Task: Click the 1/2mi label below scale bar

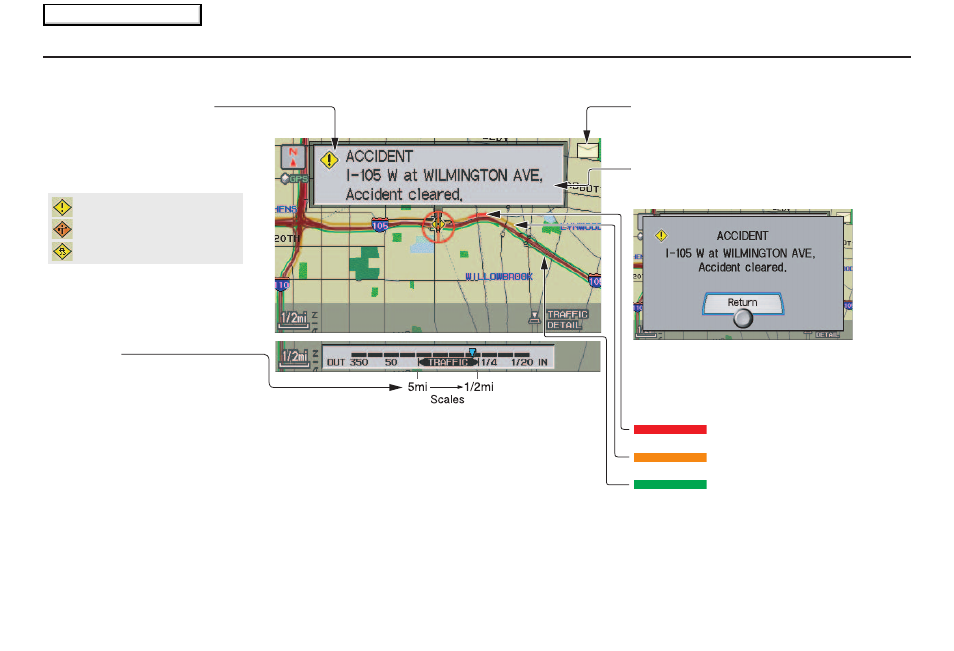Action: [479, 387]
